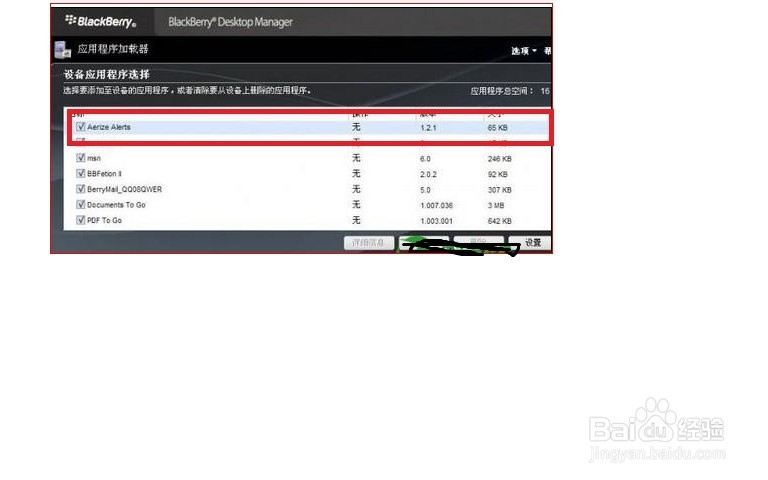Click the 92 KB size cell
This screenshot has height=480, width=768.
[498, 174]
